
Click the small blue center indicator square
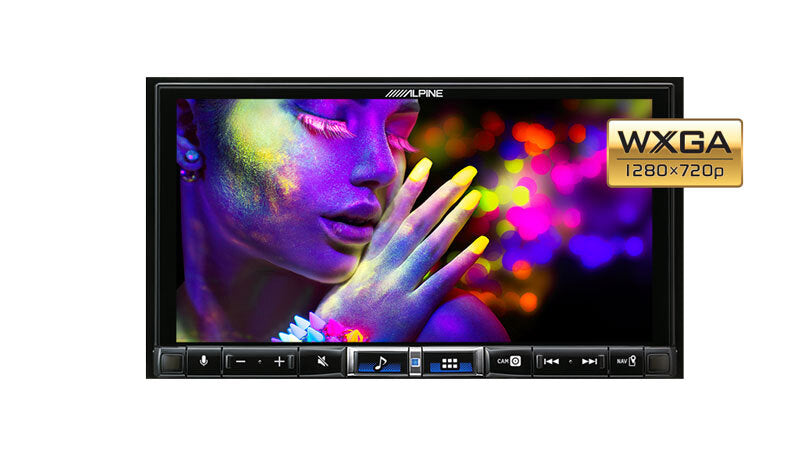tap(414, 361)
